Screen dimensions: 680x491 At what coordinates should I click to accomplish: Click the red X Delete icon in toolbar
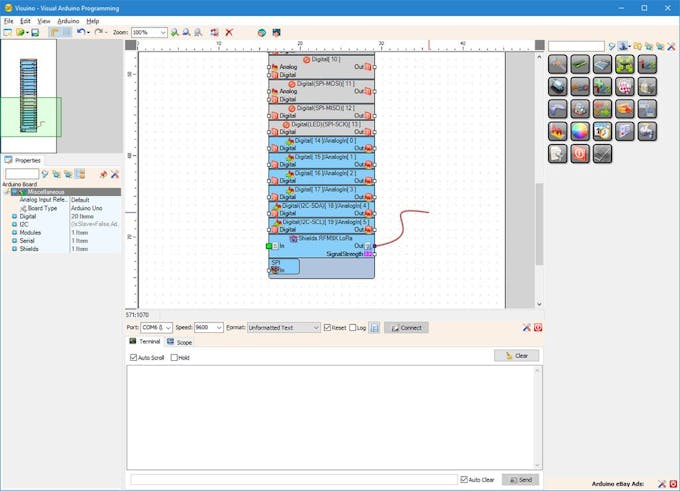point(229,33)
